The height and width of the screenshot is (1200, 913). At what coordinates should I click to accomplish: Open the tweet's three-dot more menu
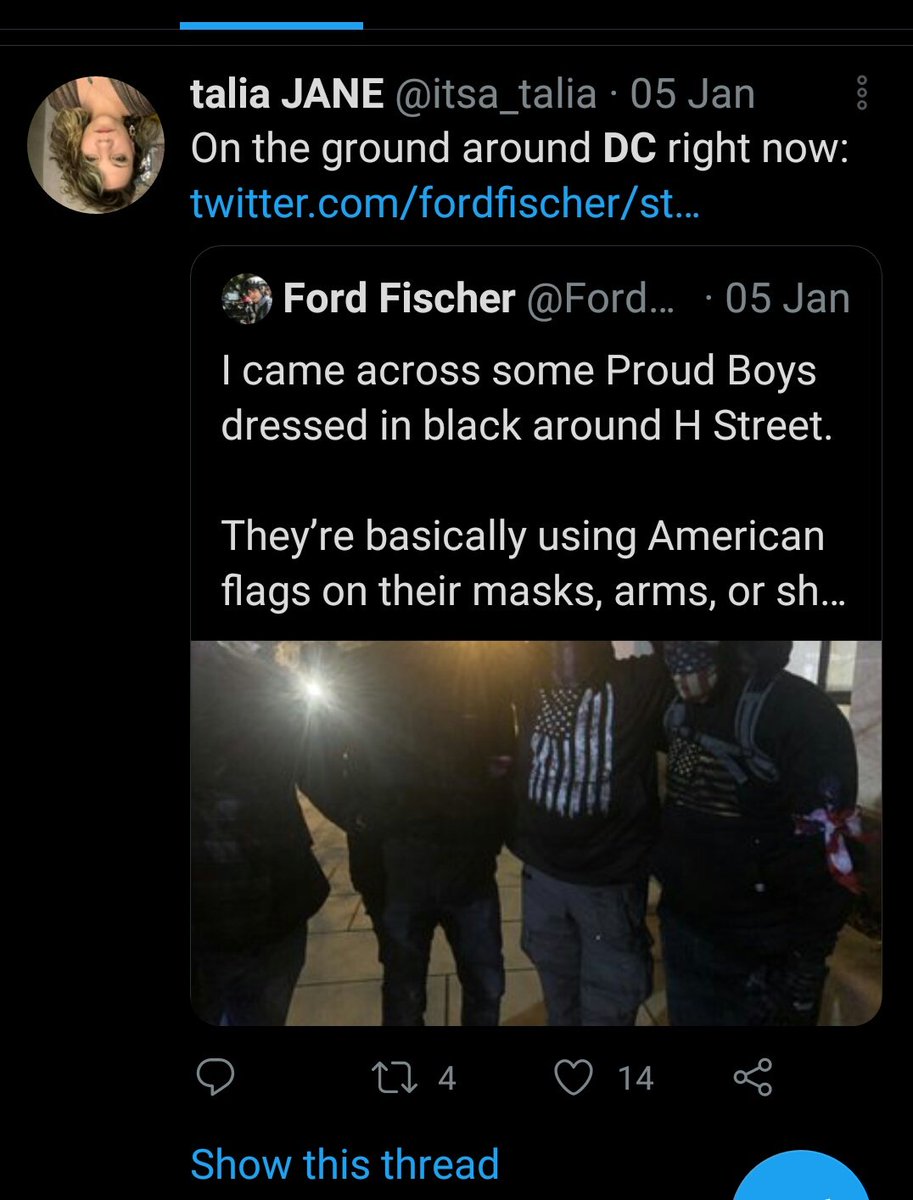pos(862,93)
